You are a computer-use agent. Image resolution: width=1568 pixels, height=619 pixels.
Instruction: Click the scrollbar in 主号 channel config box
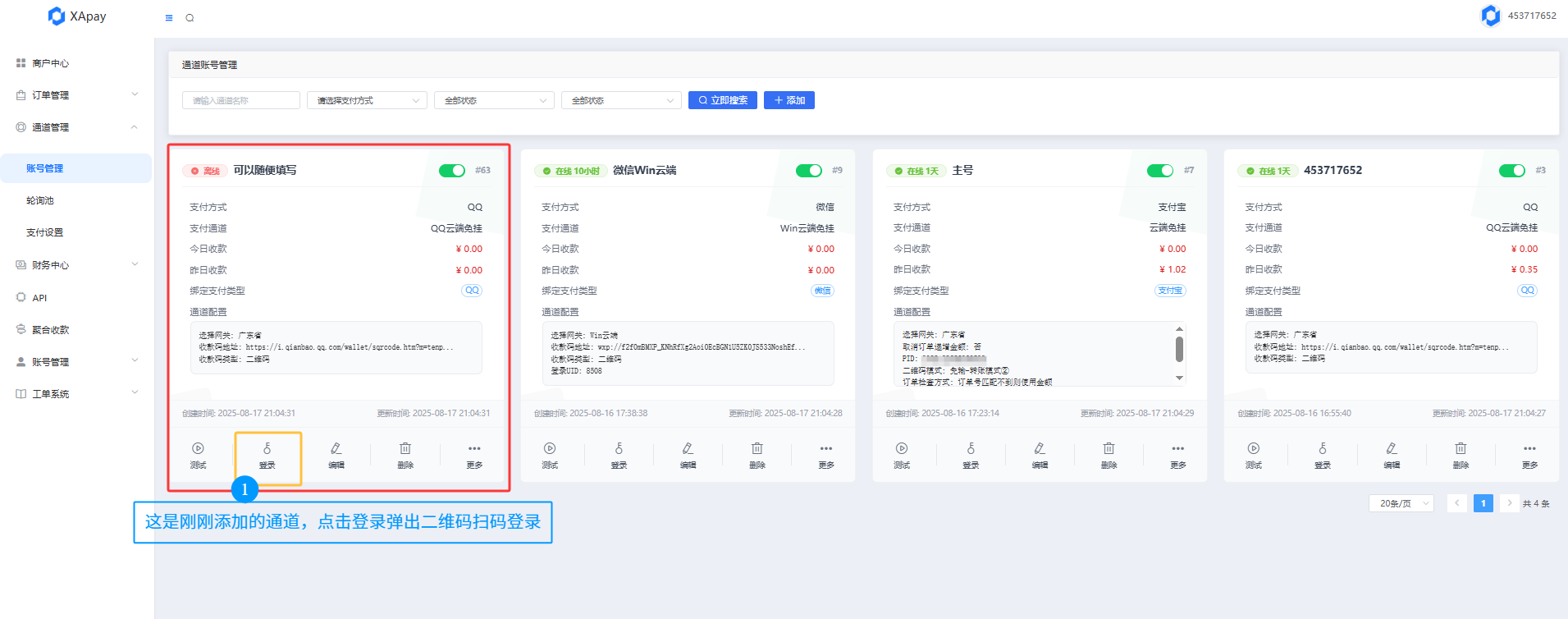(x=1179, y=350)
